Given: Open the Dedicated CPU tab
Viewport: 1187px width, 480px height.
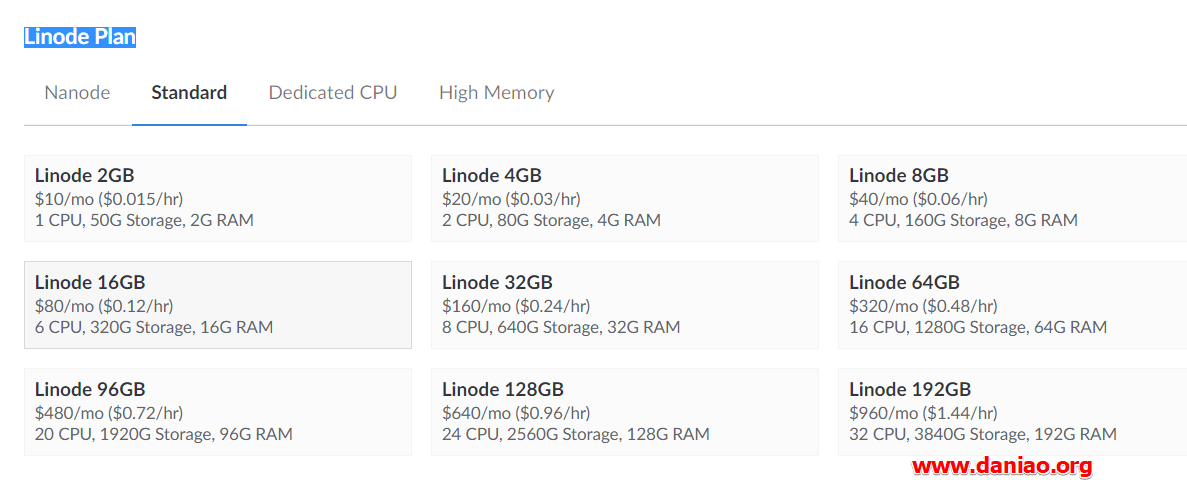Looking at the screenshot, I should [333, 93].
